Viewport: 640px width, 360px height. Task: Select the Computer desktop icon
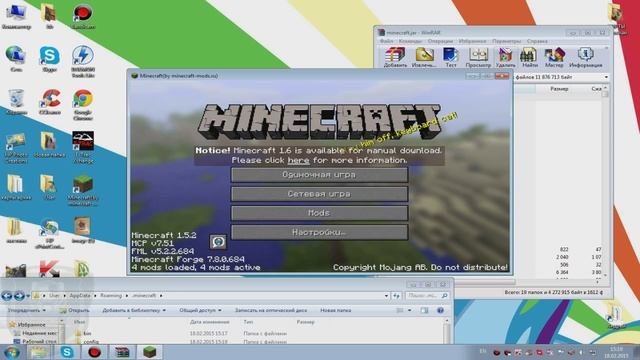16,17
